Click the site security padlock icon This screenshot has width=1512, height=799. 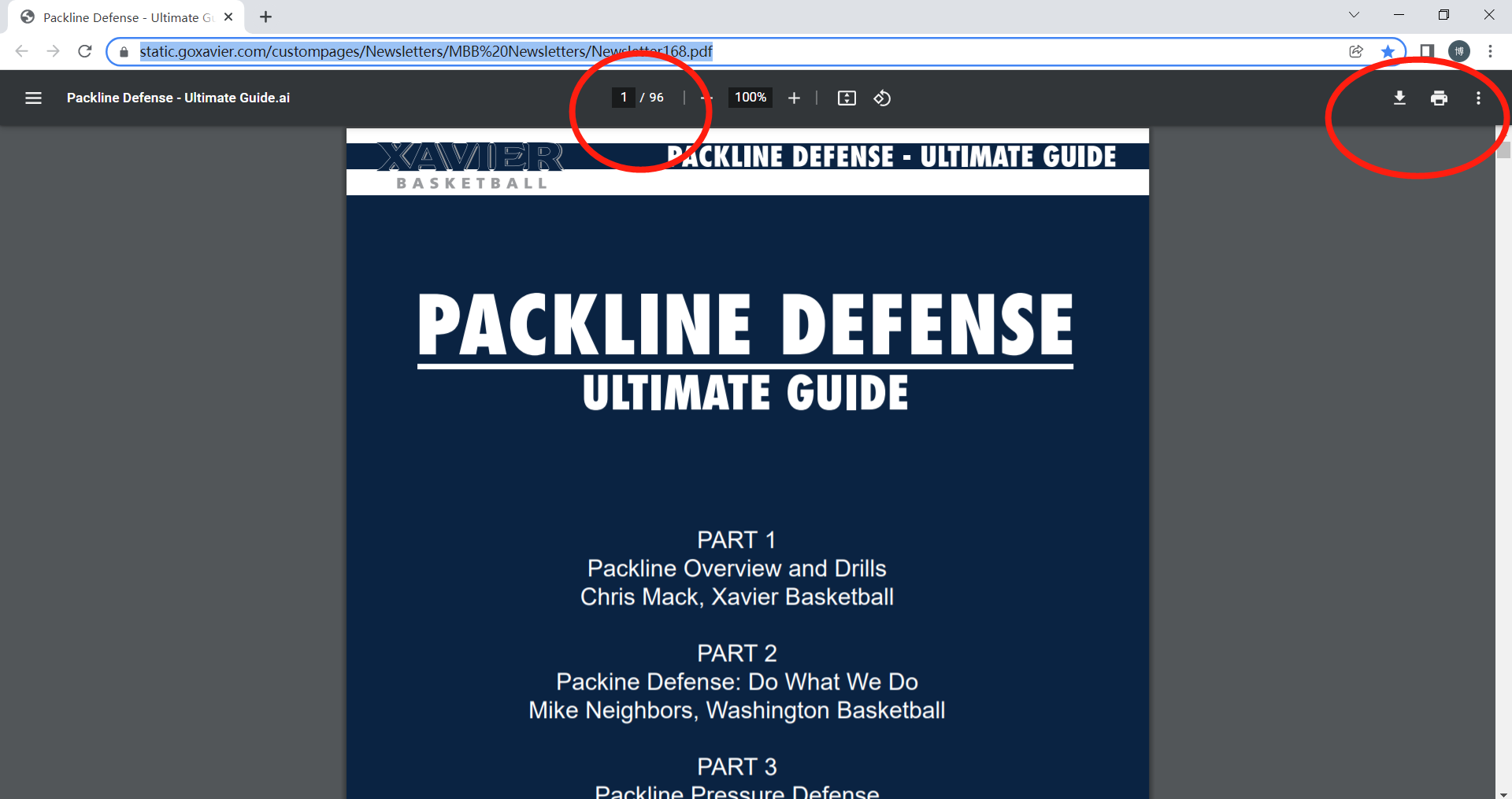123,51
